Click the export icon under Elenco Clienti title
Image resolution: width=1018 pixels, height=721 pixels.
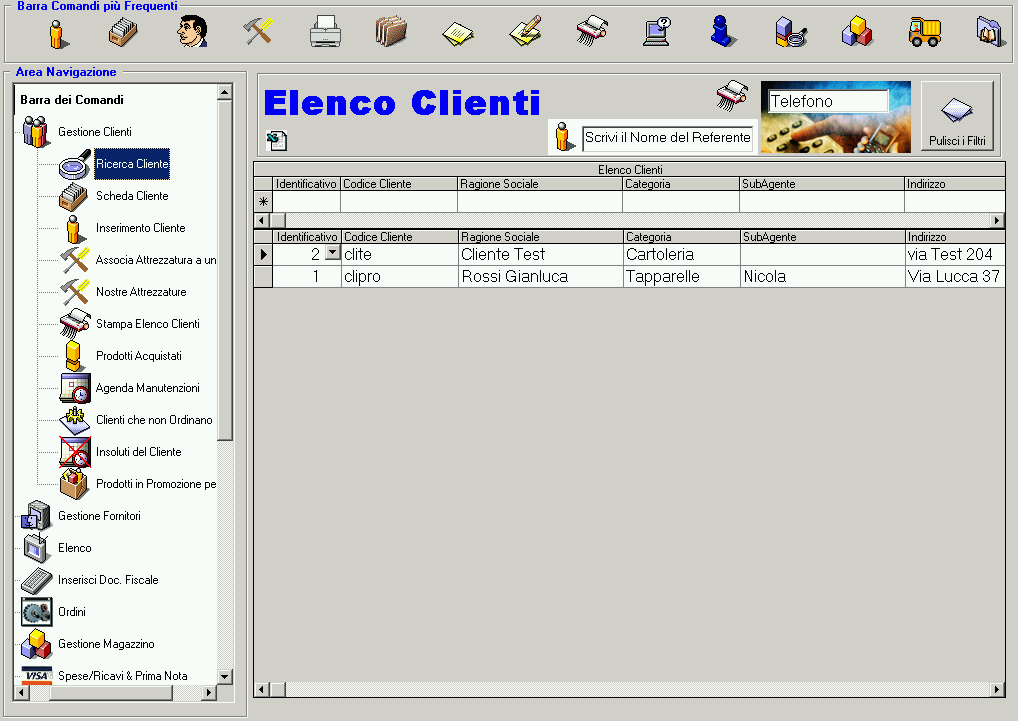pyautogui.click(x=277, y=140)
